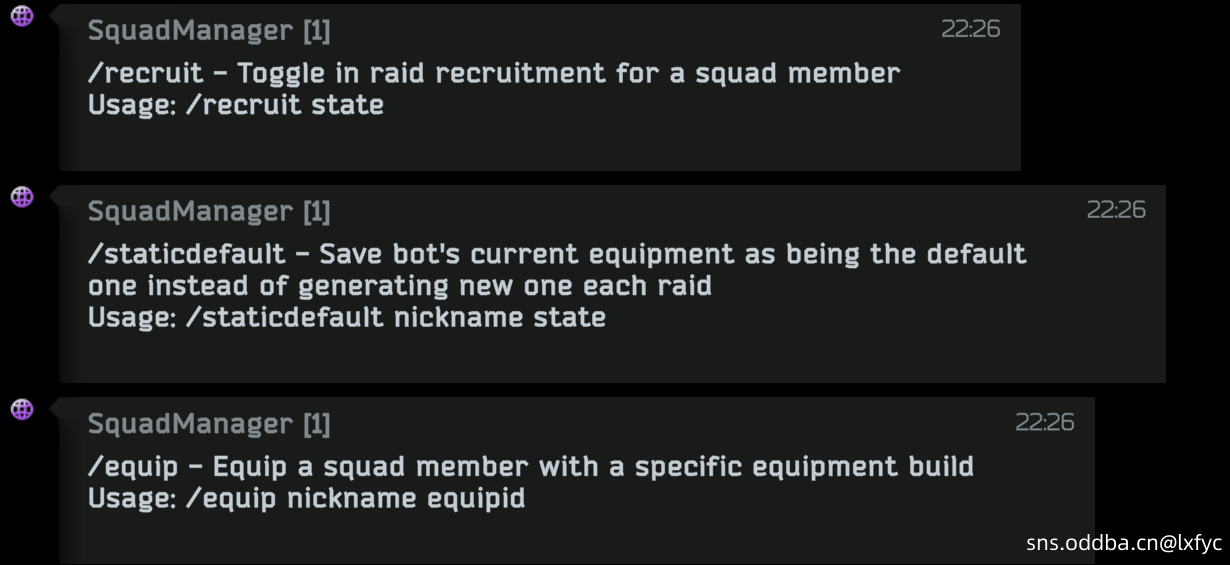Click the 22:26 timestamp on the /recruit message

click(x=970, y=29)
